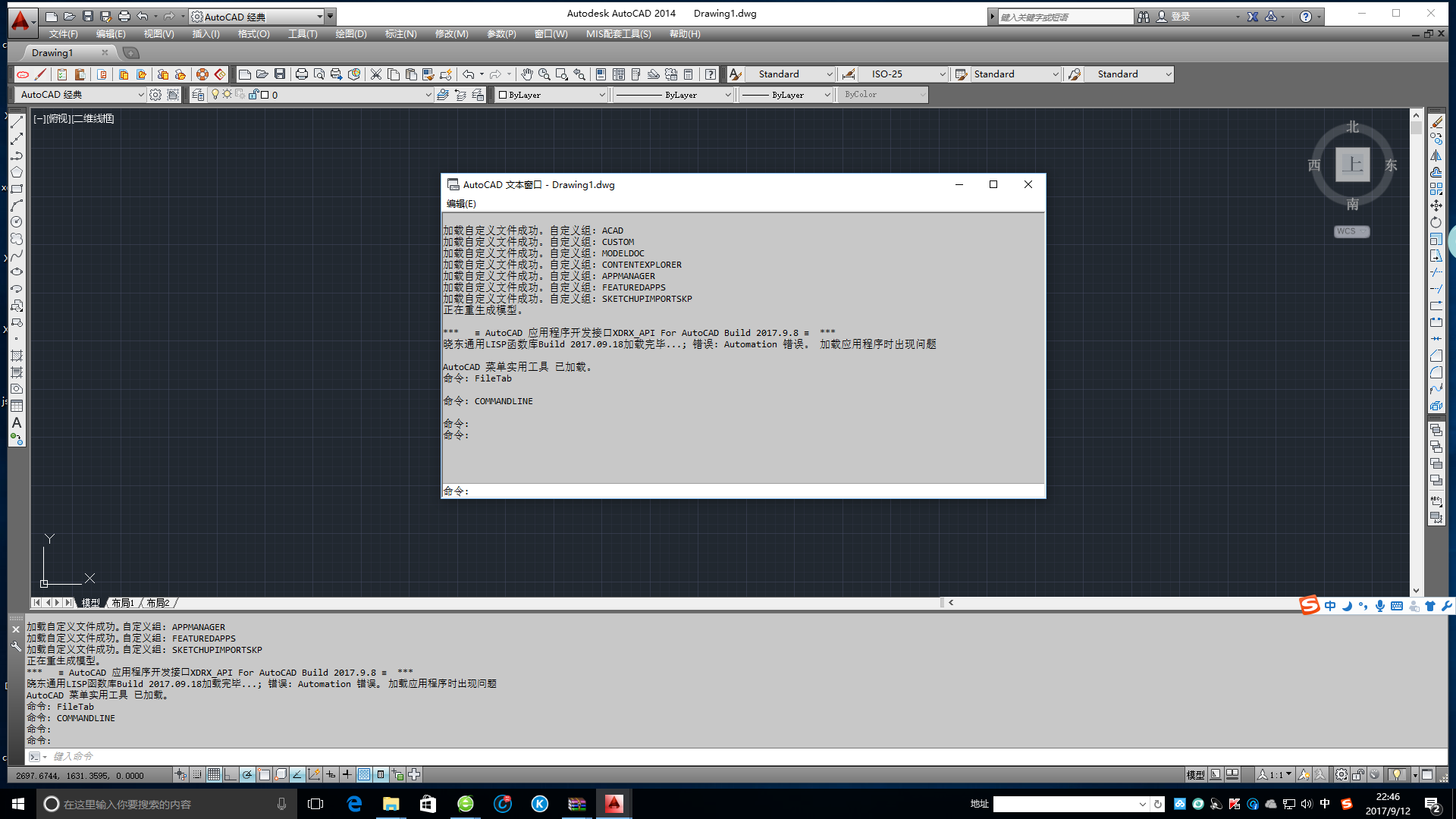Click the 模型 button in status bar
This screenshot has width=1456, height=819.
1195,774
